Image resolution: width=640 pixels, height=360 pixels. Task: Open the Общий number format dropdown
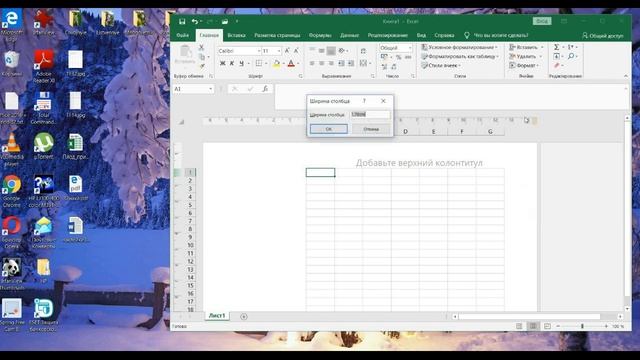pyautogui.click(x=410, y=48)
